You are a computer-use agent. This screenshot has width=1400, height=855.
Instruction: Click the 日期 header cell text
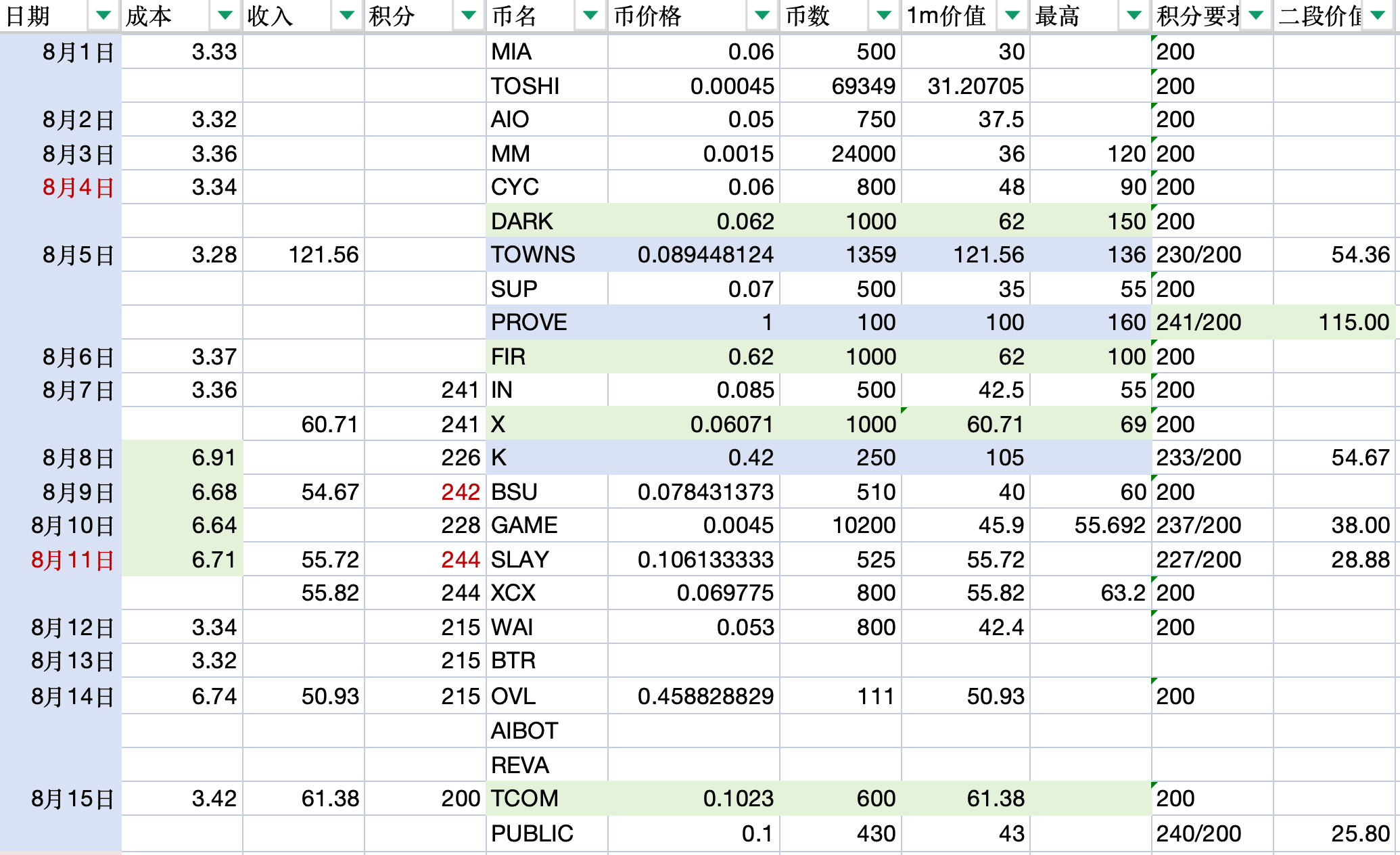pos(28,16)
